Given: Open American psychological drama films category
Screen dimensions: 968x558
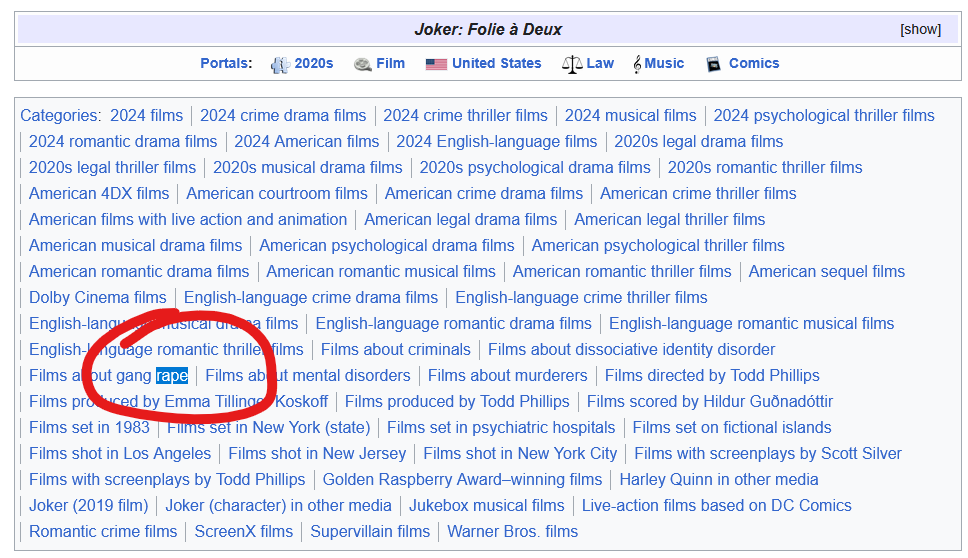Looking at the screenshot, I should coord(386,245).
